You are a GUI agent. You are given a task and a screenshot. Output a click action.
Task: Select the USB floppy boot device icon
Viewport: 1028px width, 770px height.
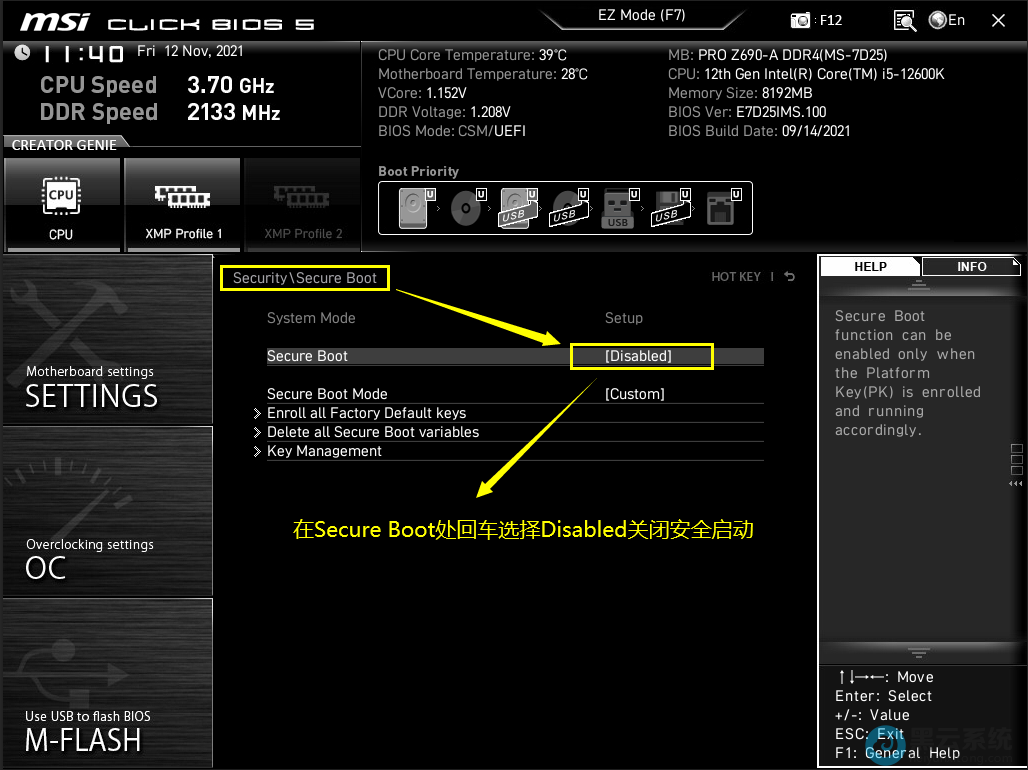(x=669, y=208)
